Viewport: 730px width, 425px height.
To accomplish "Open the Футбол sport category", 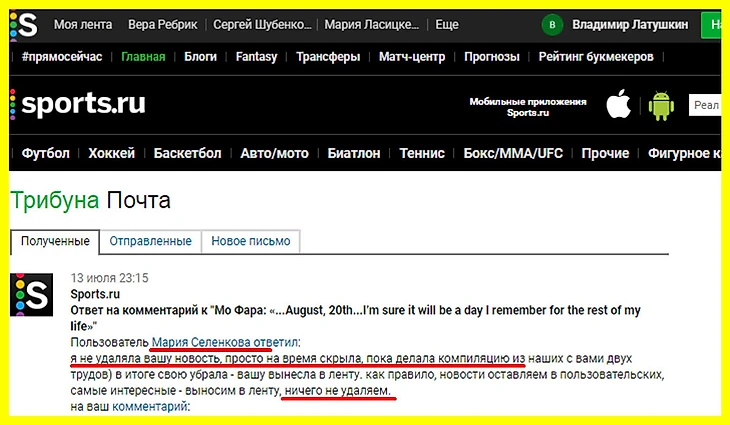I will tap(46, 153).
